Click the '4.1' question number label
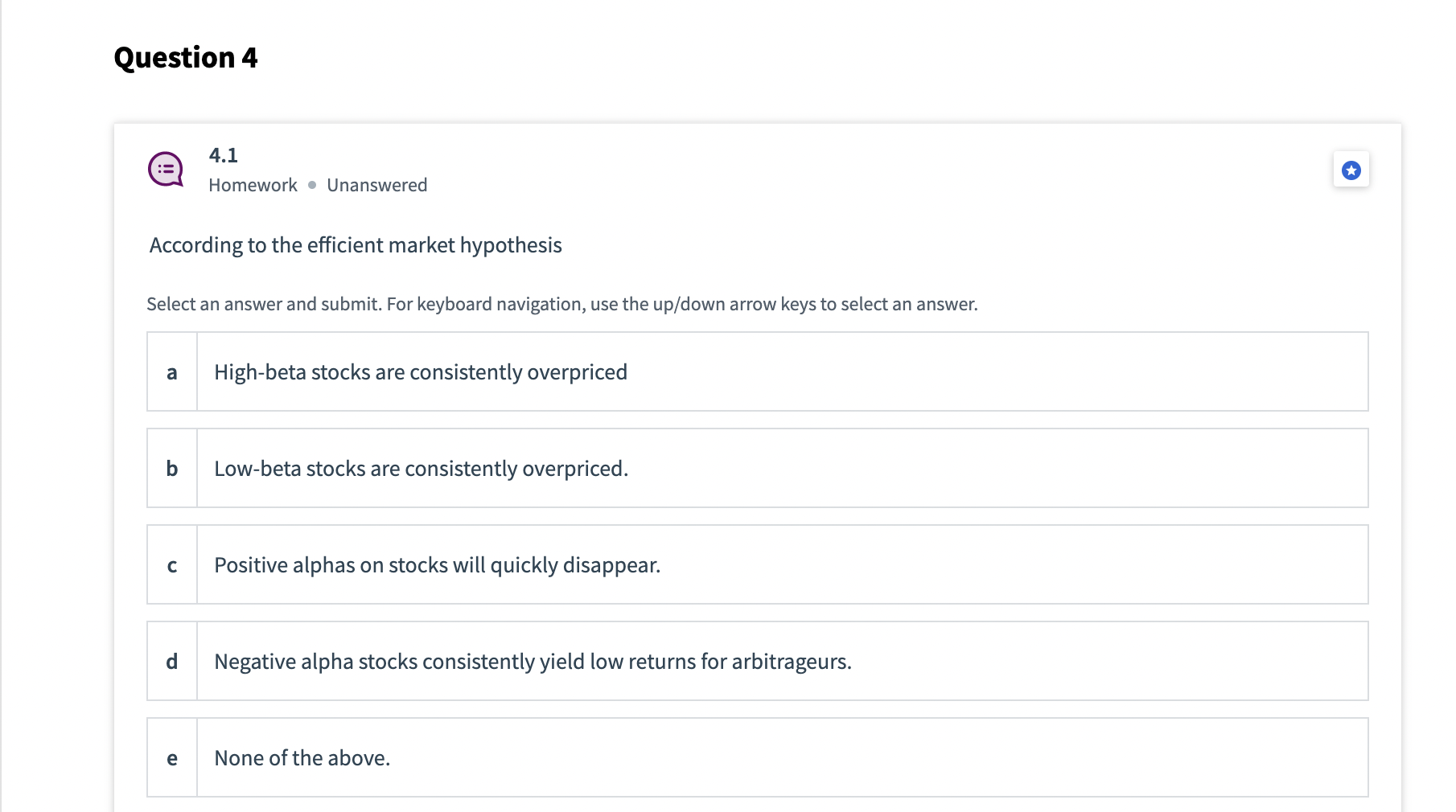Screen dimensions: 1456x812 pos(223,155)
